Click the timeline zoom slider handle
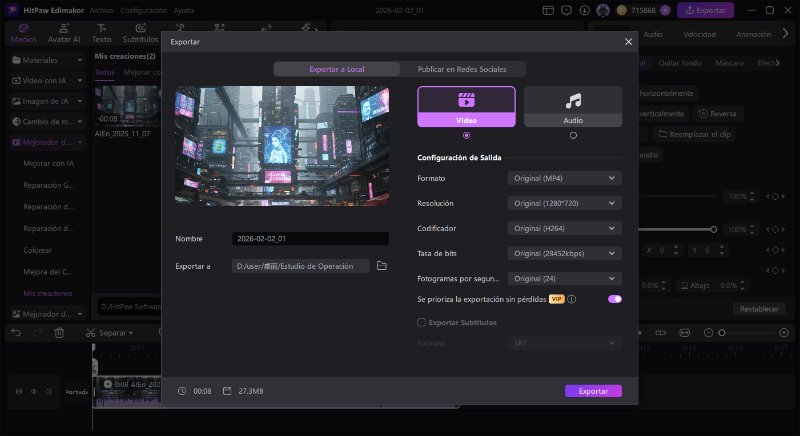This screenshot has width=800, height=436. click(722, 333)
